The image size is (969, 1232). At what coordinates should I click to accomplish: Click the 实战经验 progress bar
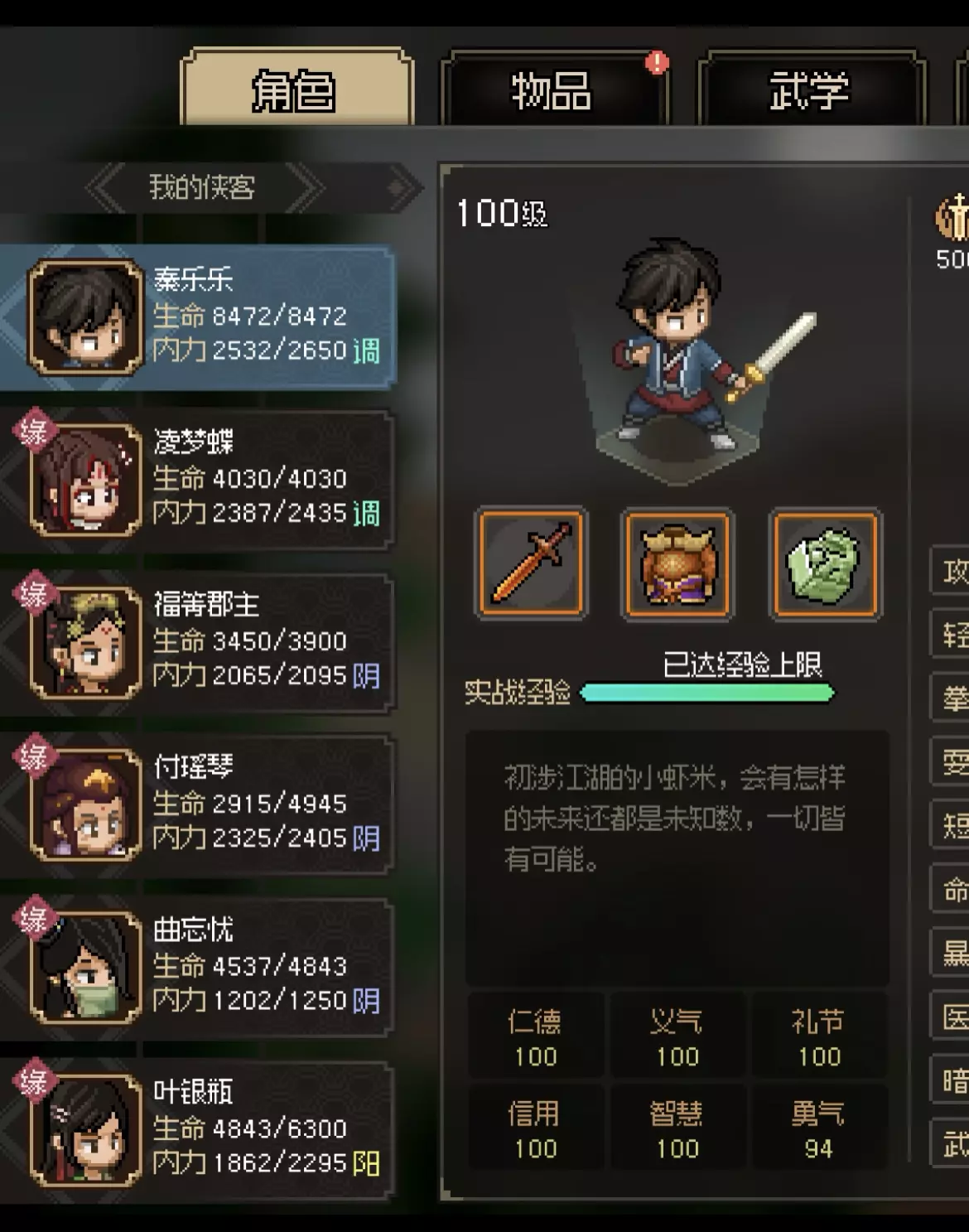[x=706, y=693]
